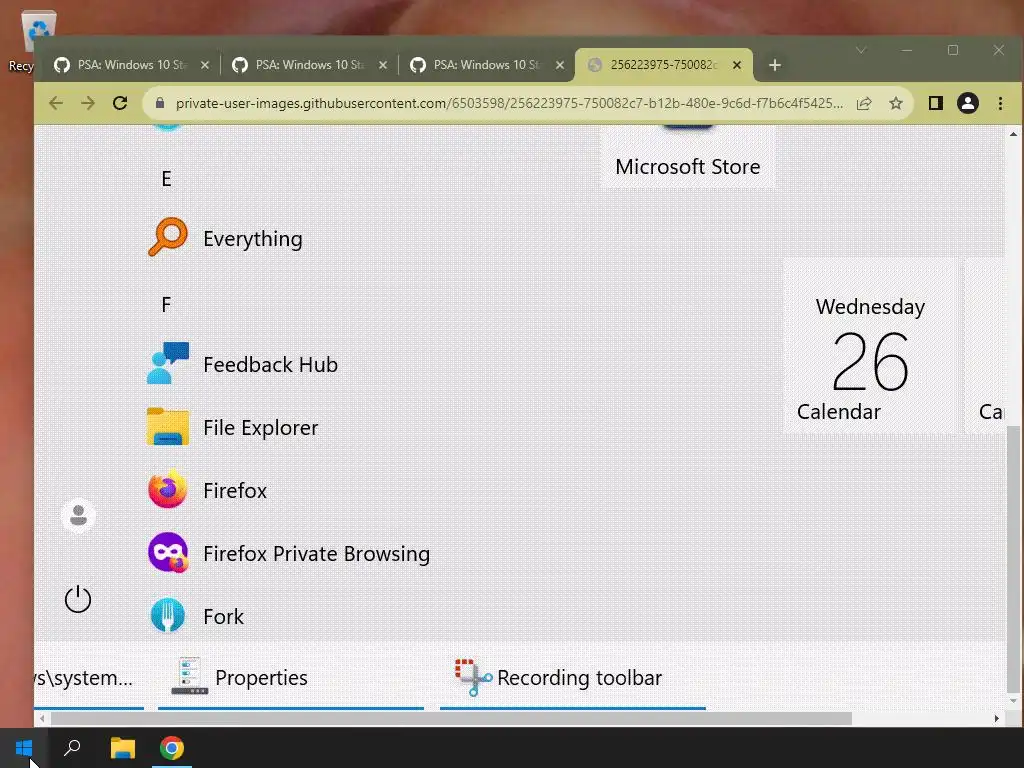1024x768 pixels.
Task: Click the scroll down arrow
Action: coord(1013,701)
